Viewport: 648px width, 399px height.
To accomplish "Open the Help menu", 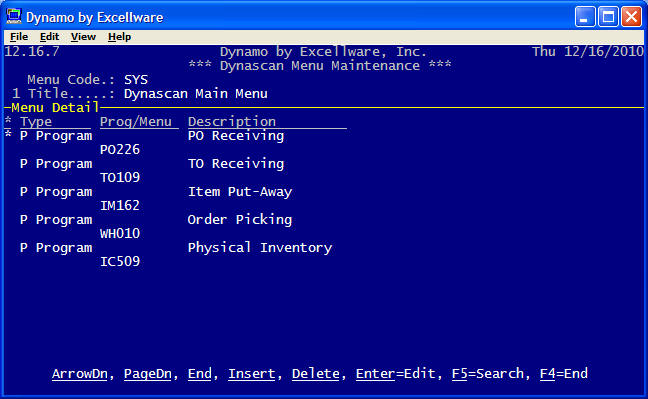I will coord(119,37).
